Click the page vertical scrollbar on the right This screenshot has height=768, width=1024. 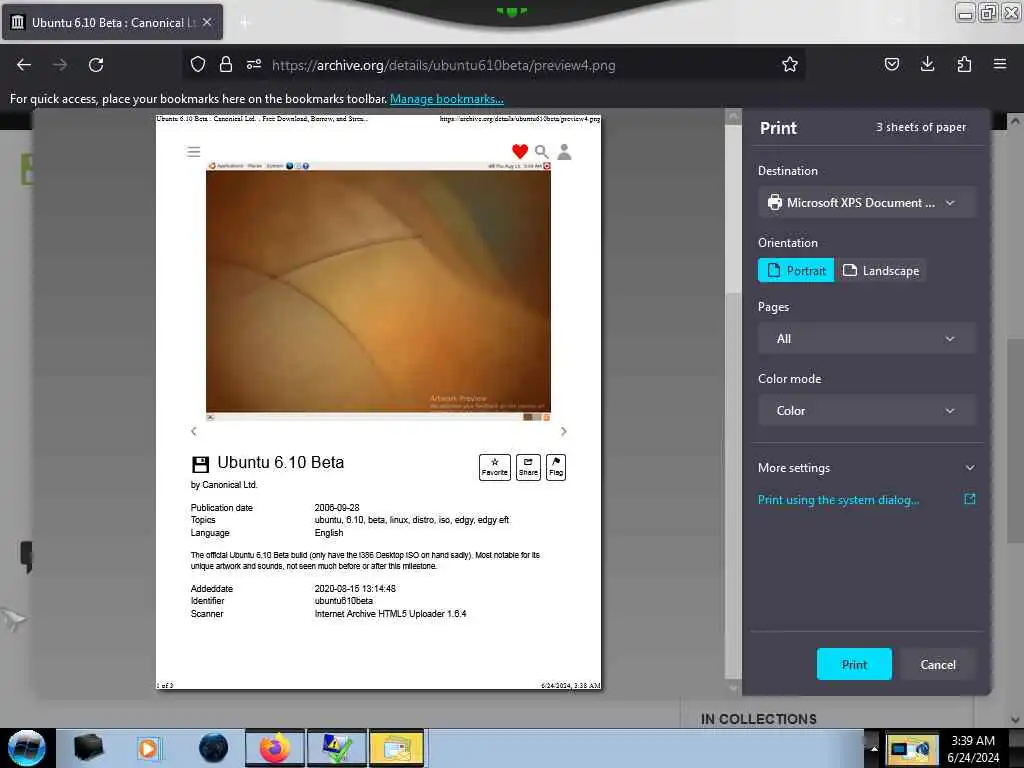click(x=1015, y=418)
